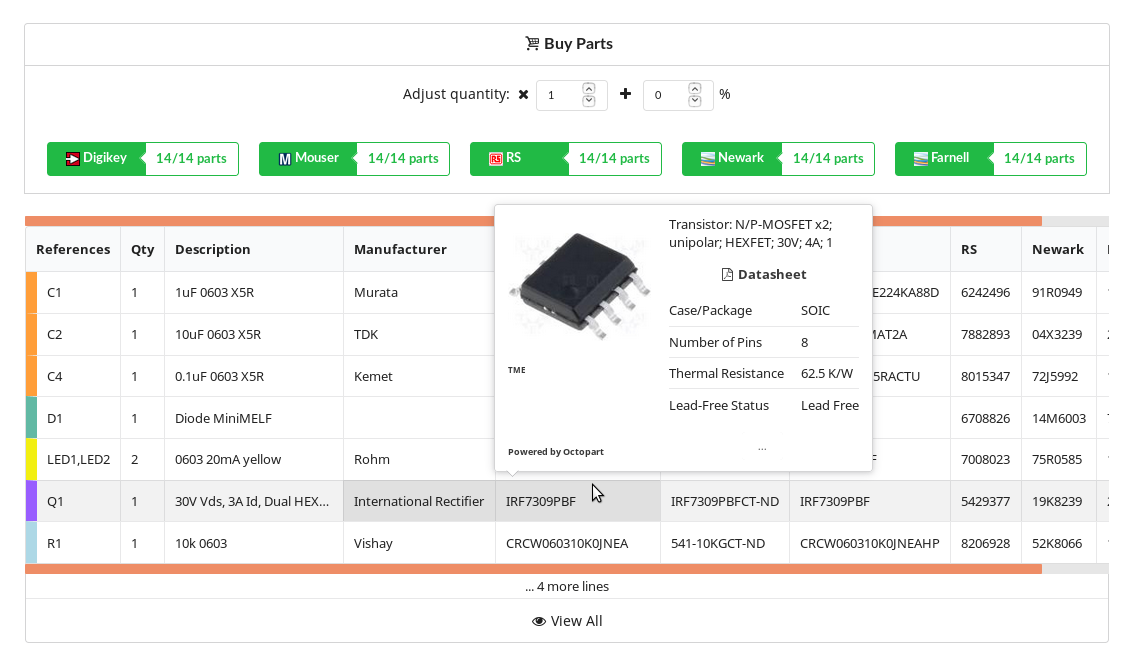Decrease the percentage stepper value
Screen dimensions: 1146x651
point(694,102)
